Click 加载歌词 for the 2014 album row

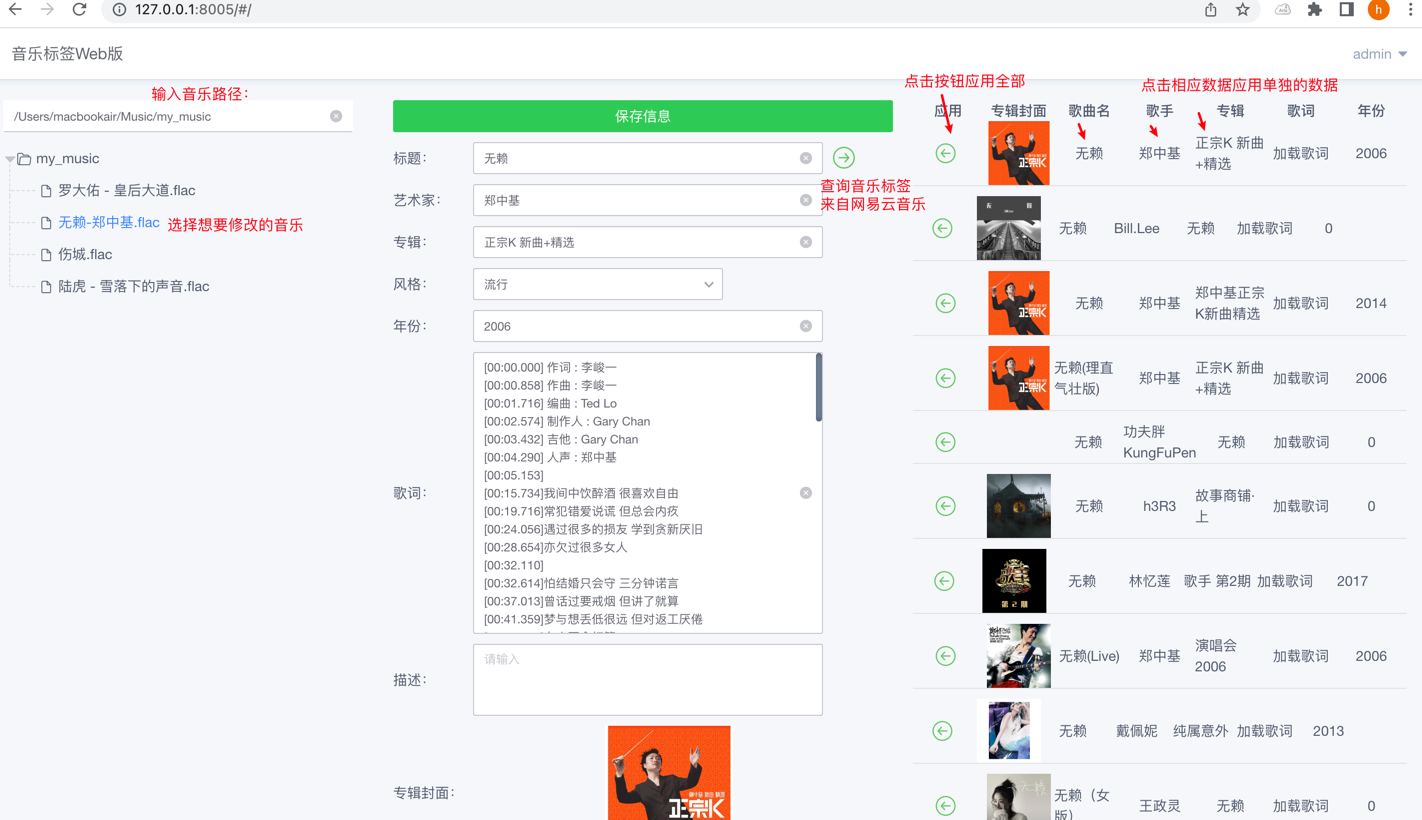tap(1300, 303)
